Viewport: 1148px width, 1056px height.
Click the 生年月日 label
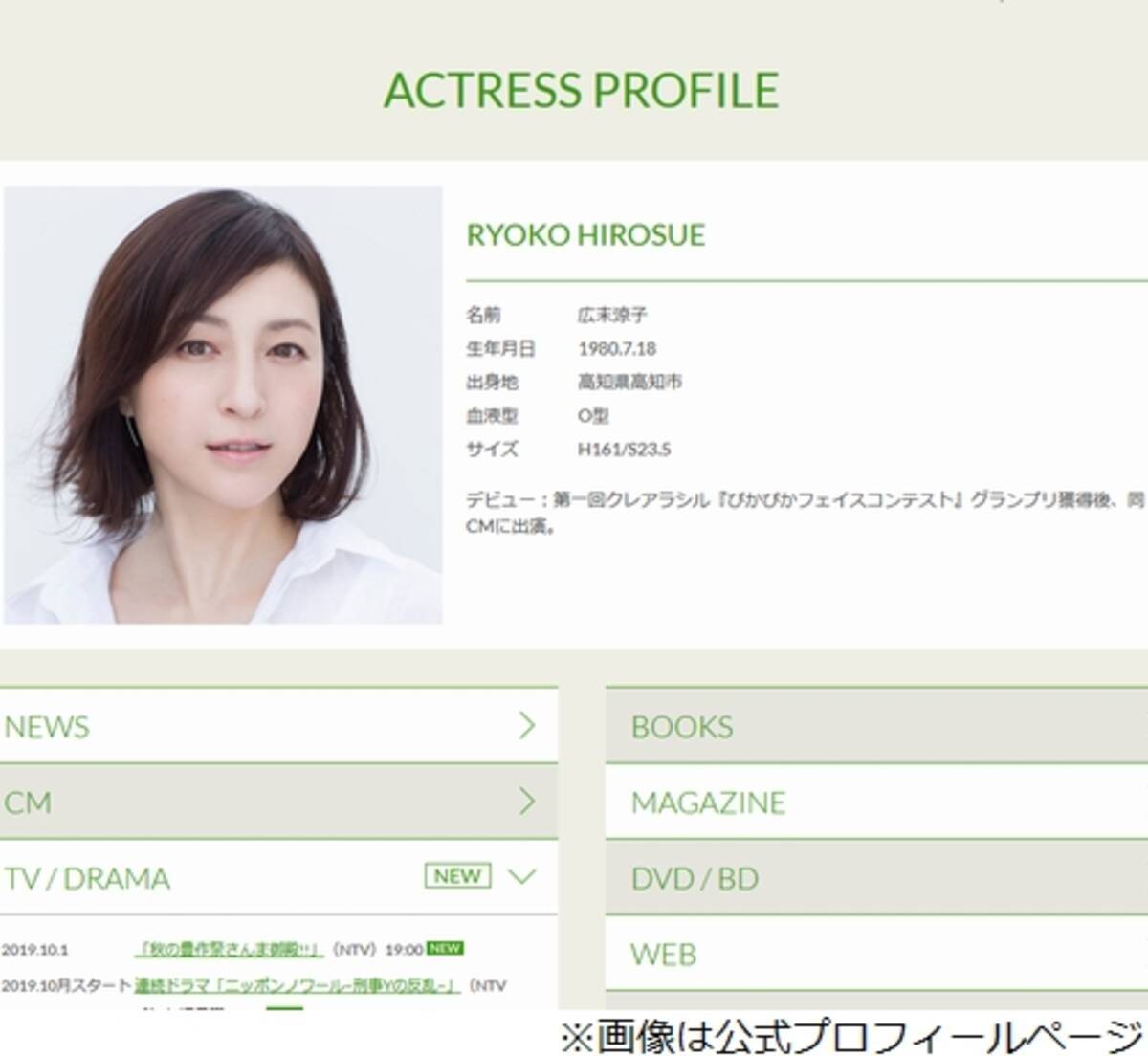pyautogui.click(x=500, y=348)
